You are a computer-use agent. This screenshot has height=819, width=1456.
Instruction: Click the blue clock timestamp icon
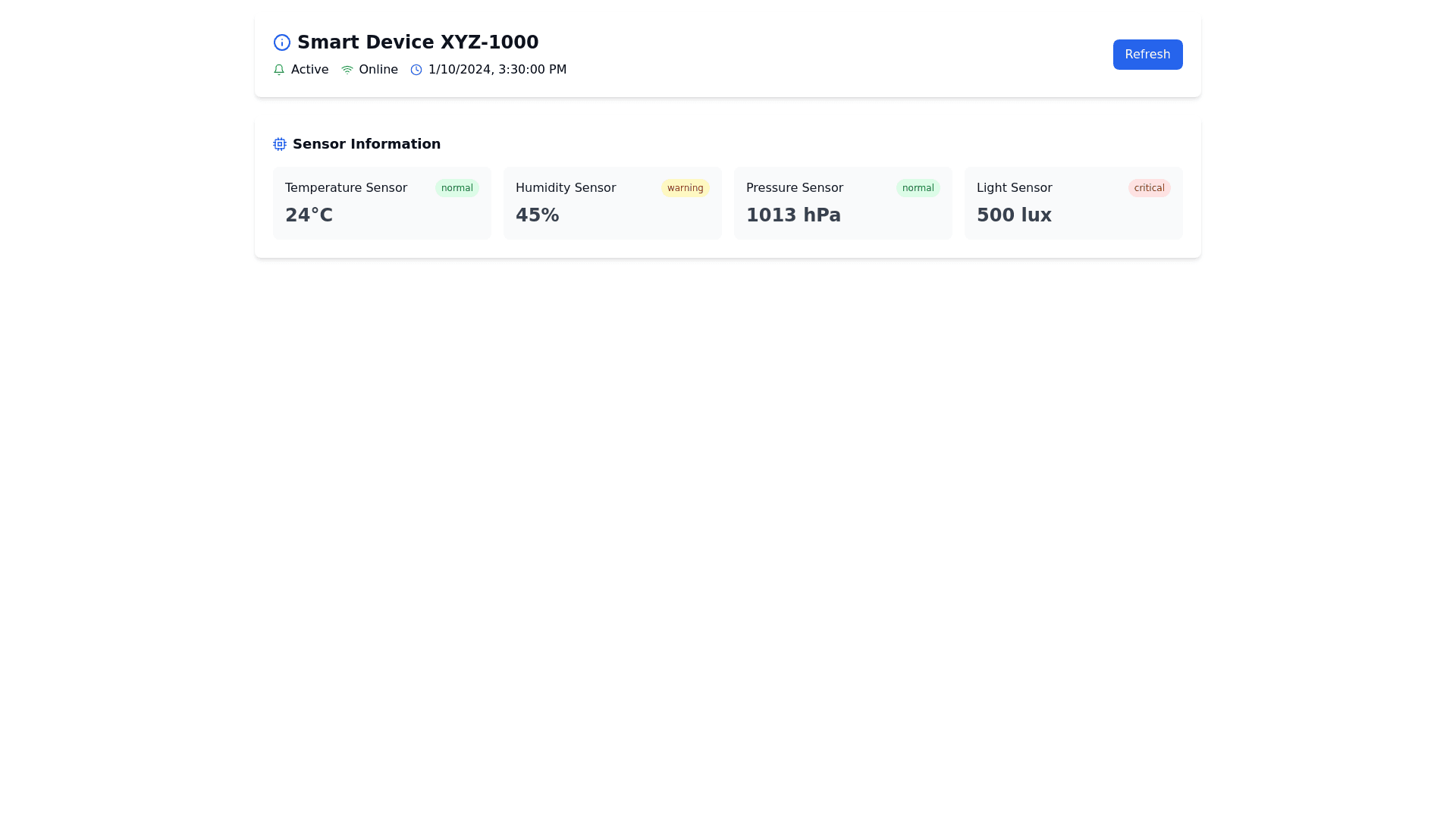[416, 70]
